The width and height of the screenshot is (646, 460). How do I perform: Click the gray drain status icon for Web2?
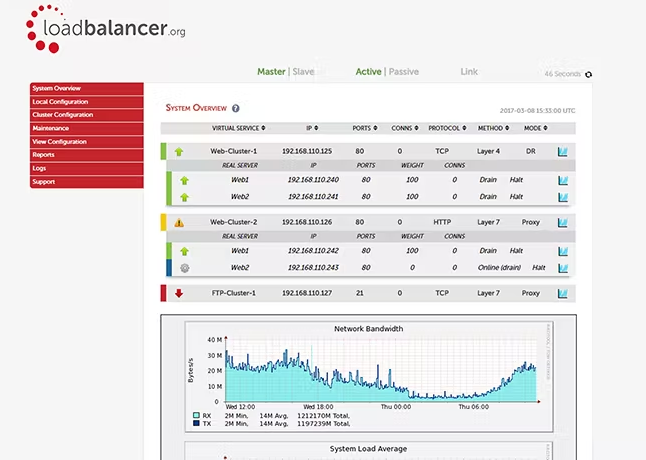click(x=184, y=268)
